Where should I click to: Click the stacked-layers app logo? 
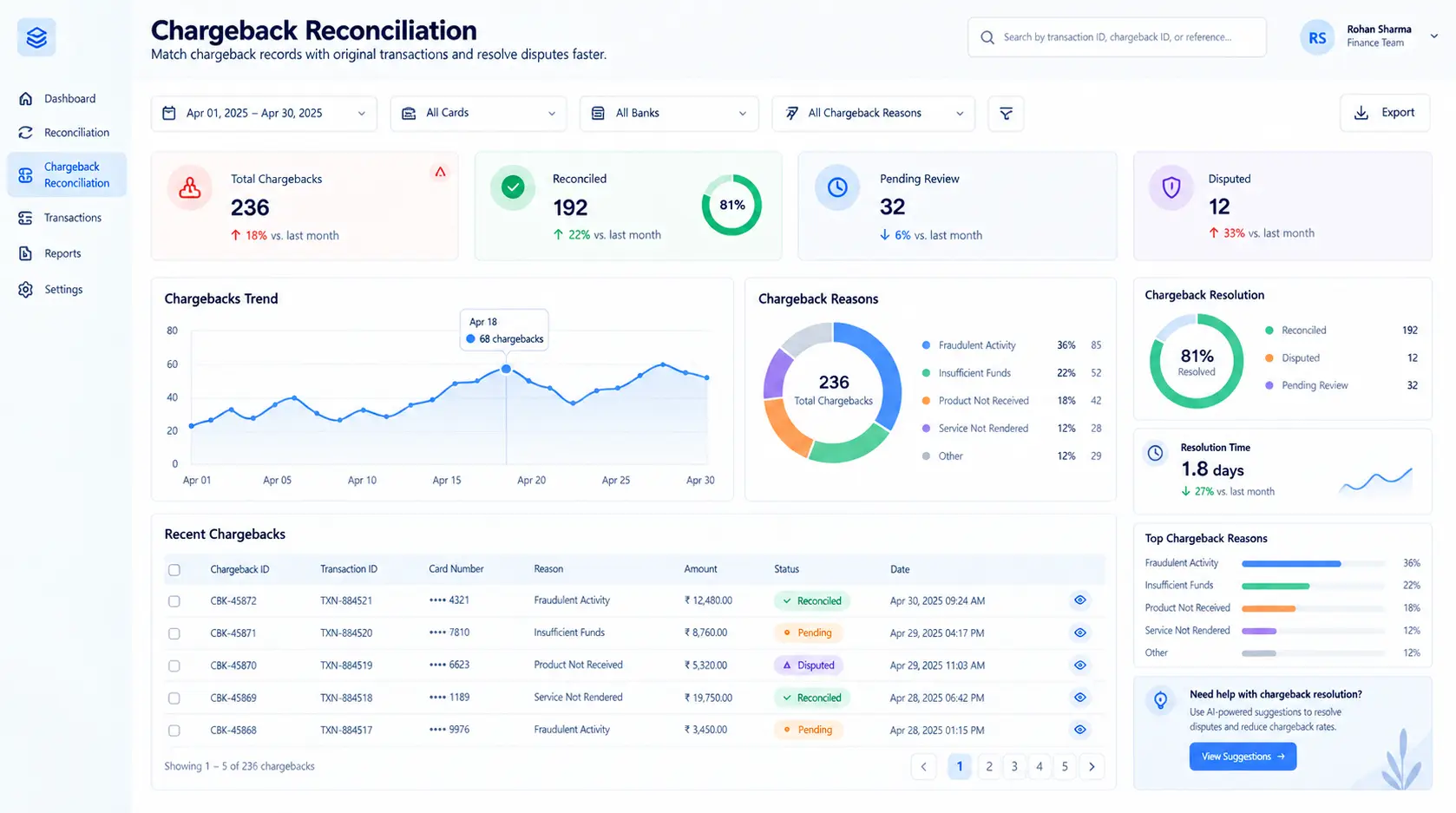click(36, 37)
